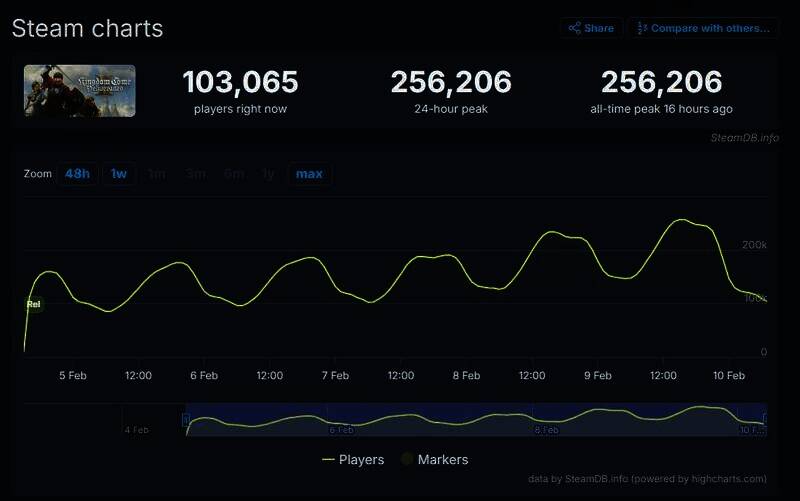This screenshot has height=501, width=800.
Task: Select the 3m zoom range
Action: [x=195, y=174]
